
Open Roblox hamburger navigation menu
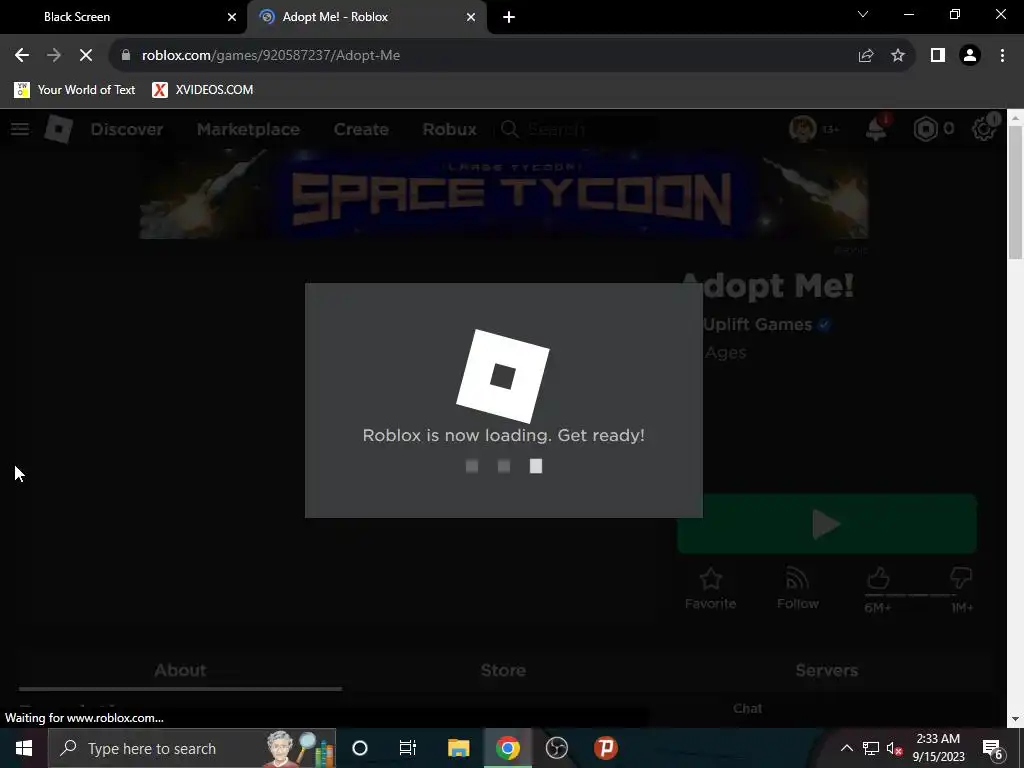pos(20,129)
